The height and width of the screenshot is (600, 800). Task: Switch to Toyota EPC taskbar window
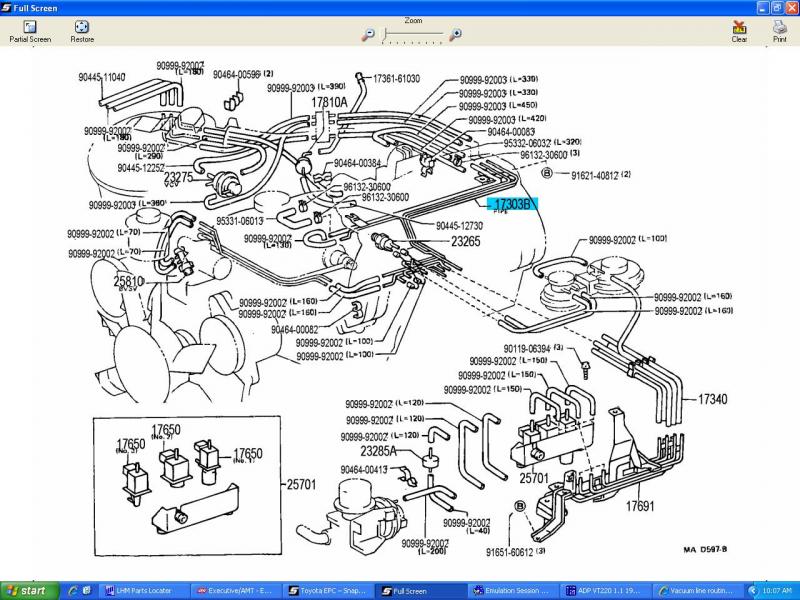tap(327, 591)
